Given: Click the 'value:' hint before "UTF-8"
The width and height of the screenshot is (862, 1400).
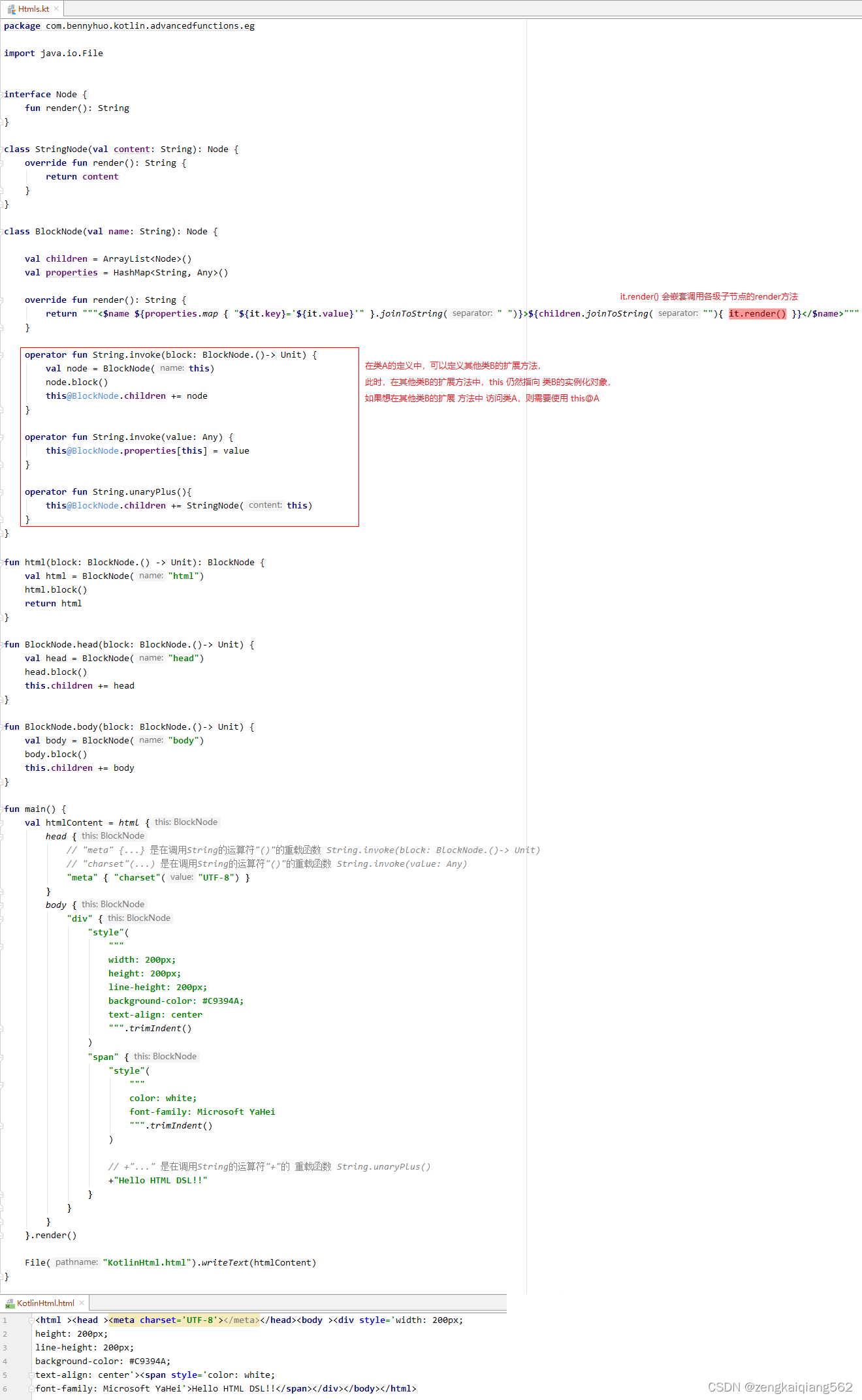Looking at the screenshot, I should point(182,877).
